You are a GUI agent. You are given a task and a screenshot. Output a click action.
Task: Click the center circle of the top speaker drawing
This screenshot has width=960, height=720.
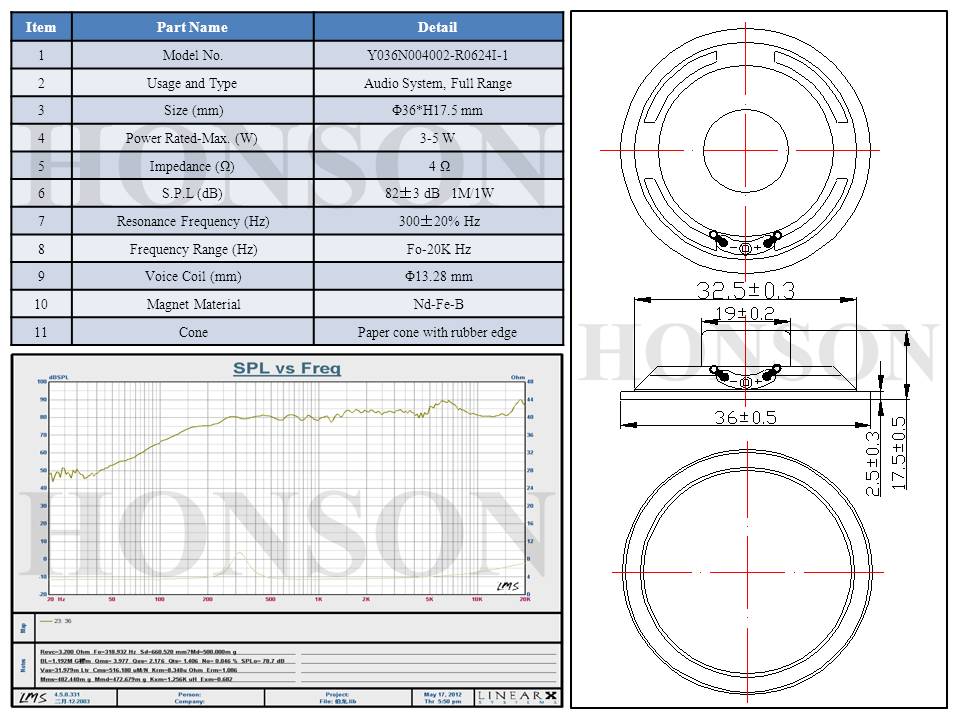[745, 150]
